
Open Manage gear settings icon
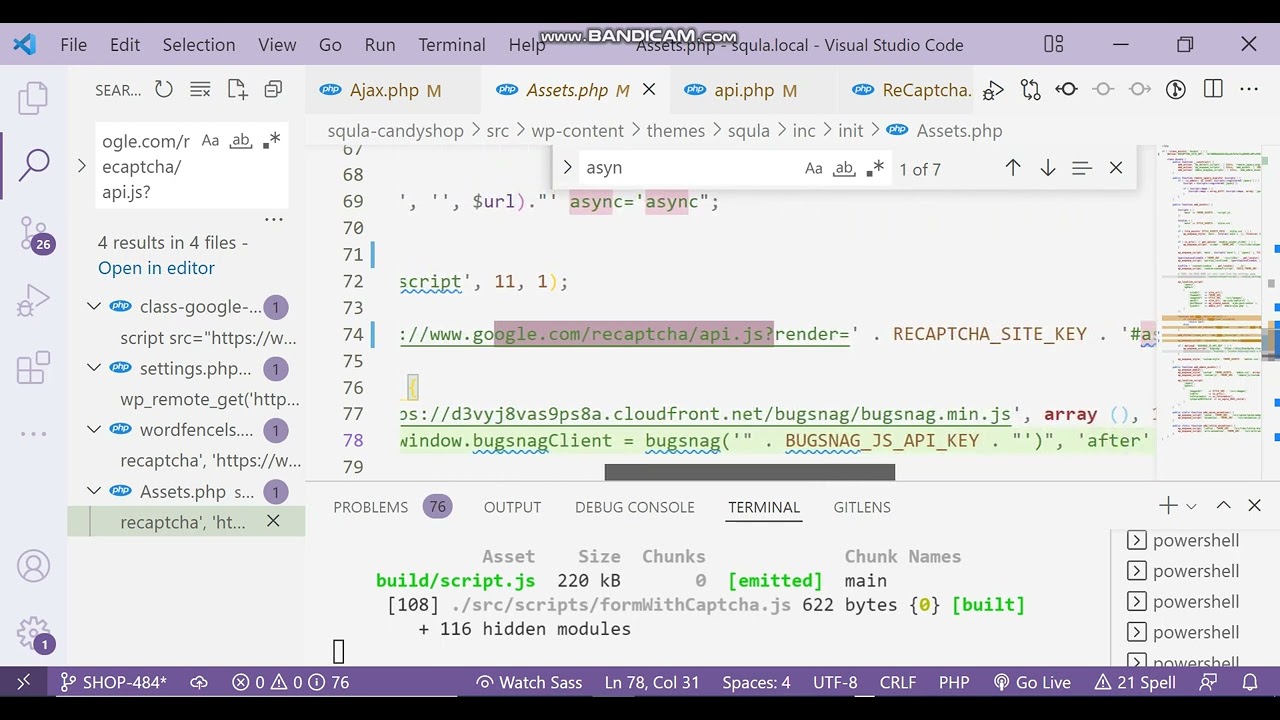[33, 634]
